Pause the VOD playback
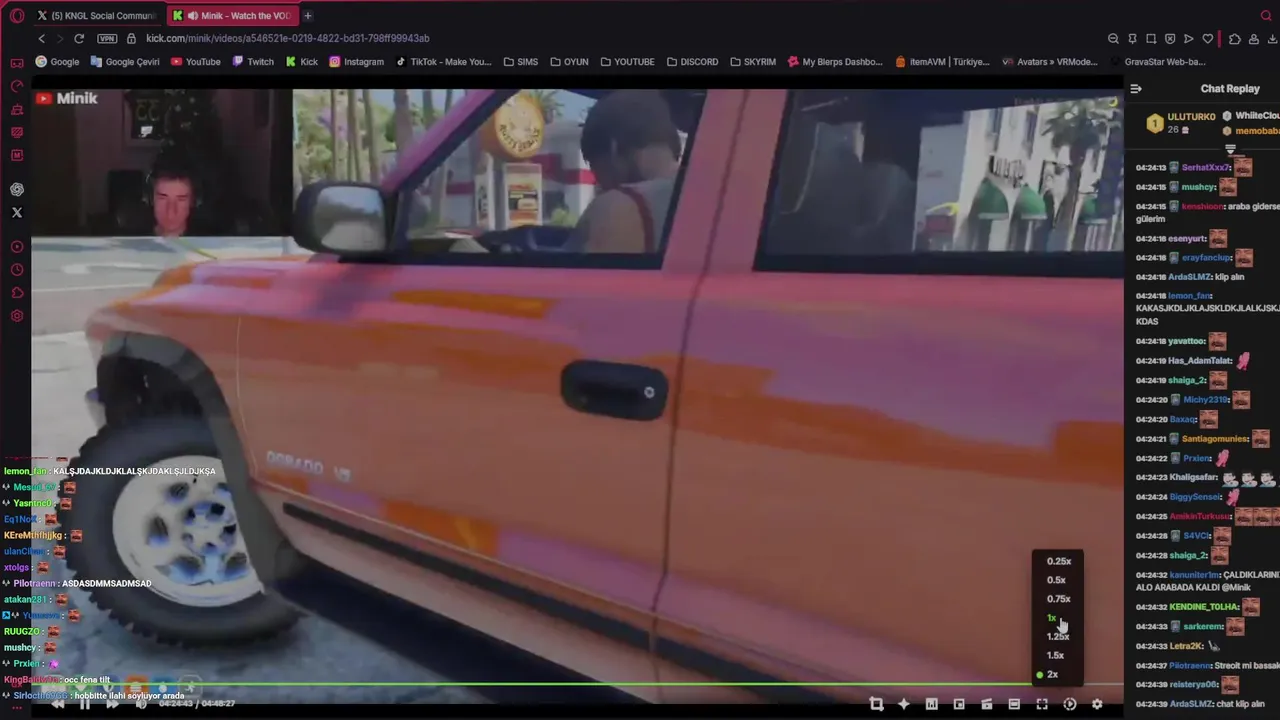The image size is (1280, 720). click(85, 704)
